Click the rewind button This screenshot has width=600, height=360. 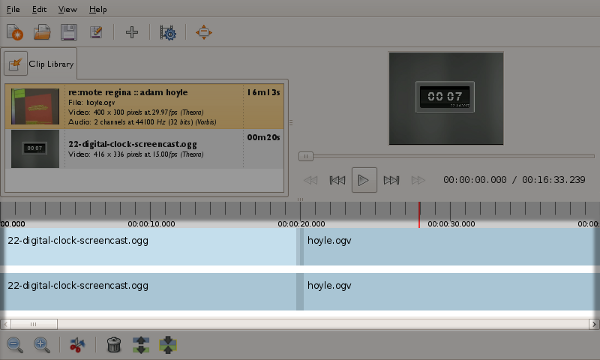tap(310, 180)
